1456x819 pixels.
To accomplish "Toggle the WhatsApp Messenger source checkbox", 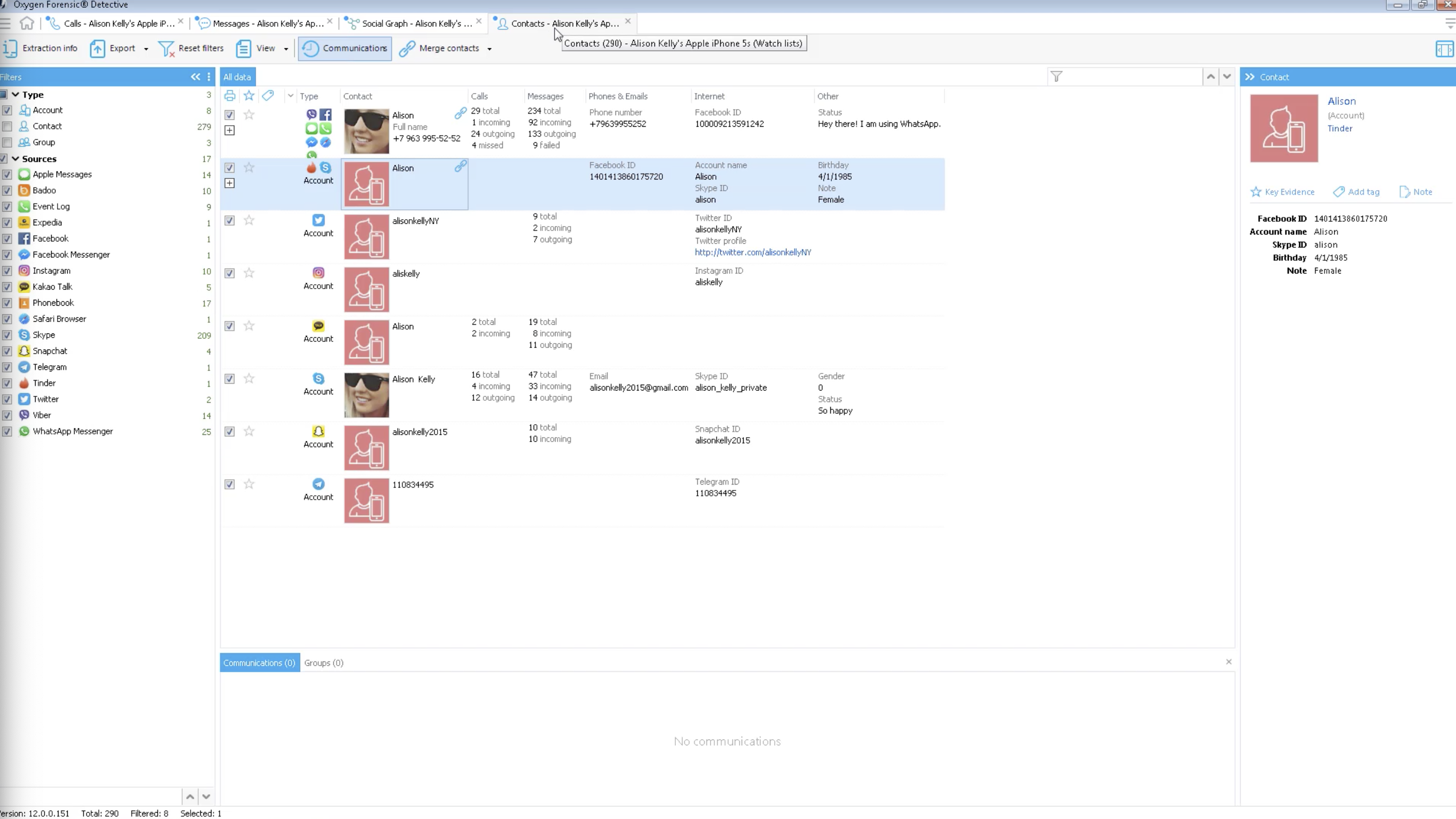I will pyautogui.click(x=7, y=431).
